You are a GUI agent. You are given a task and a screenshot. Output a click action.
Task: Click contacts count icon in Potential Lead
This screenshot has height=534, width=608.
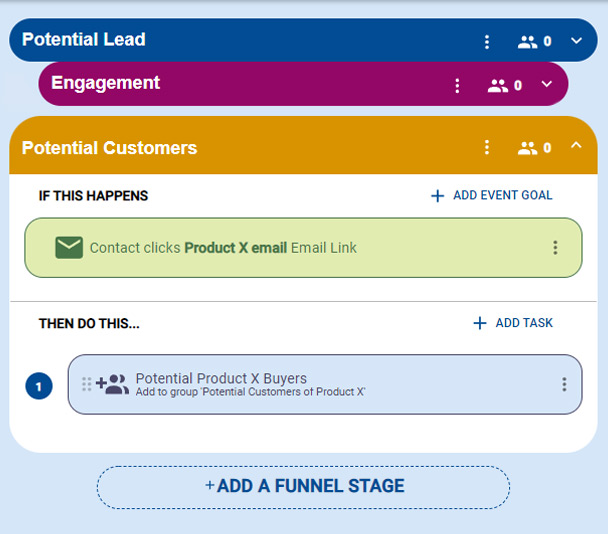(527, 41)
